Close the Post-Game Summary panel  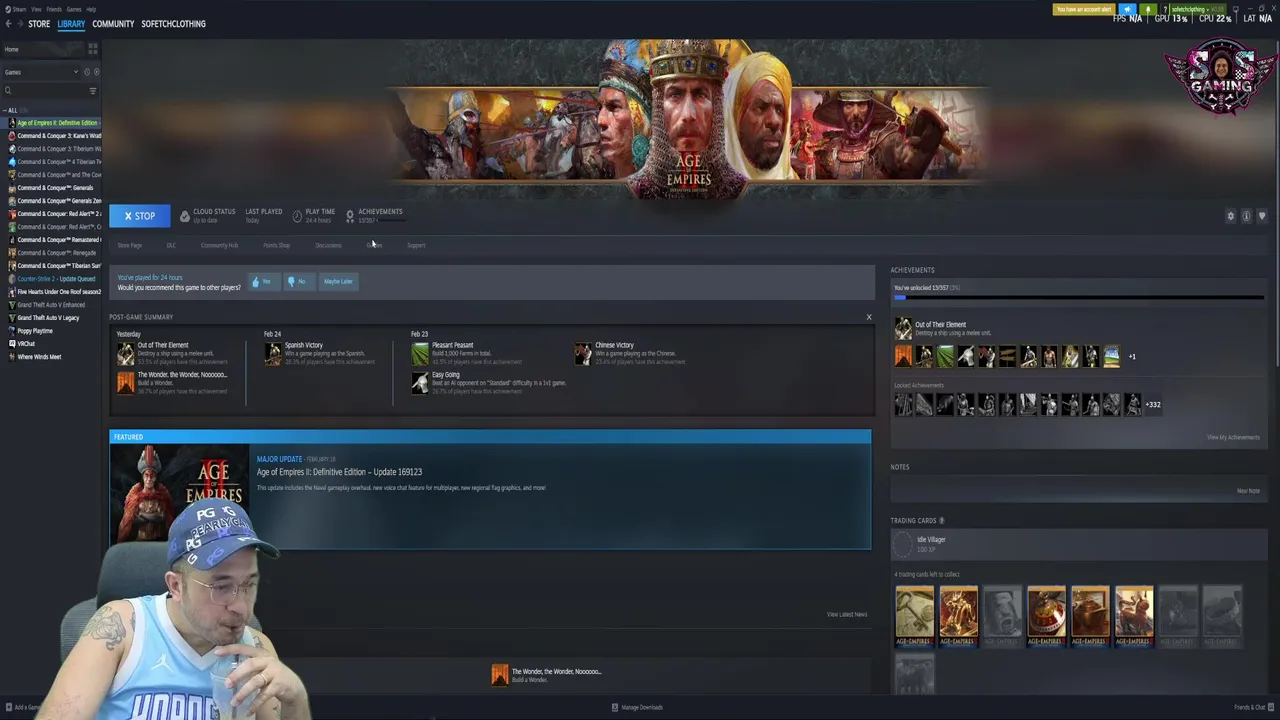869,317
